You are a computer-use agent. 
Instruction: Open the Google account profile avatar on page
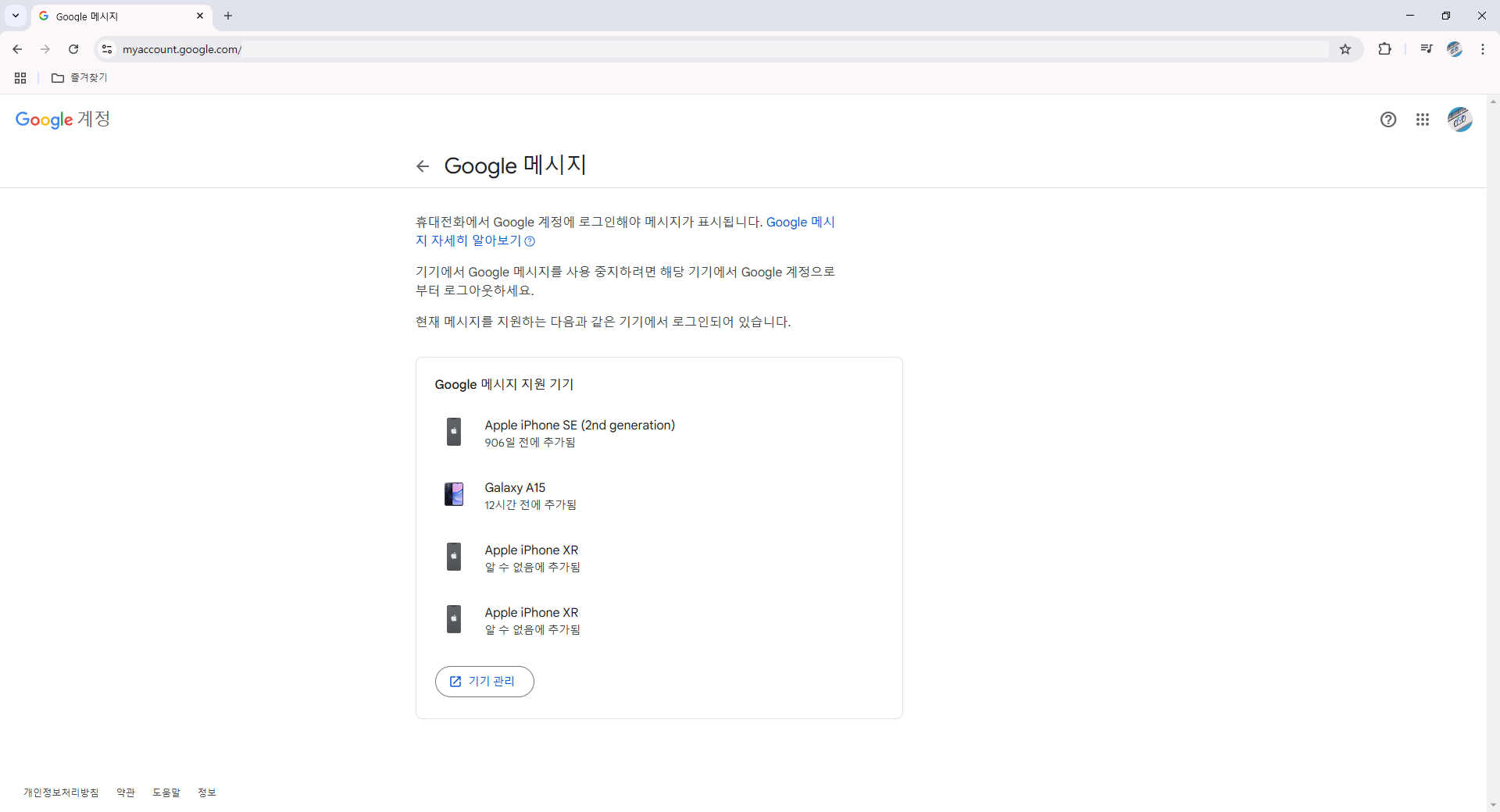click(x=1459, y=119)
